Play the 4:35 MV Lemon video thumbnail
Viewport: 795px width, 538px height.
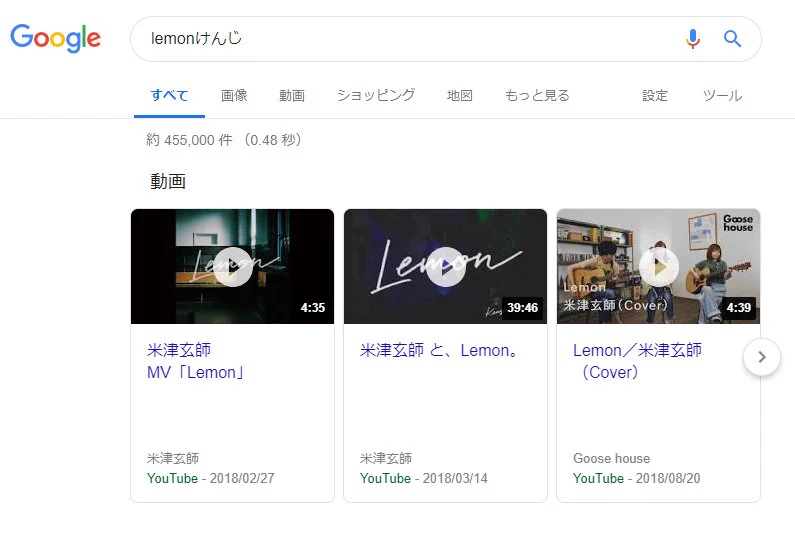pyautogui.click(x=233, y=267)
